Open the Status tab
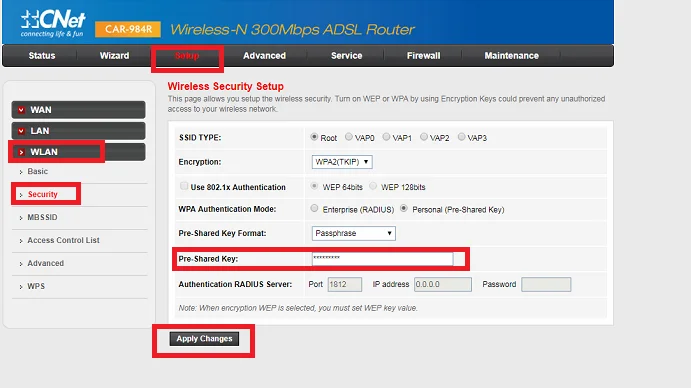691x388 pixels. pos(42,56)
